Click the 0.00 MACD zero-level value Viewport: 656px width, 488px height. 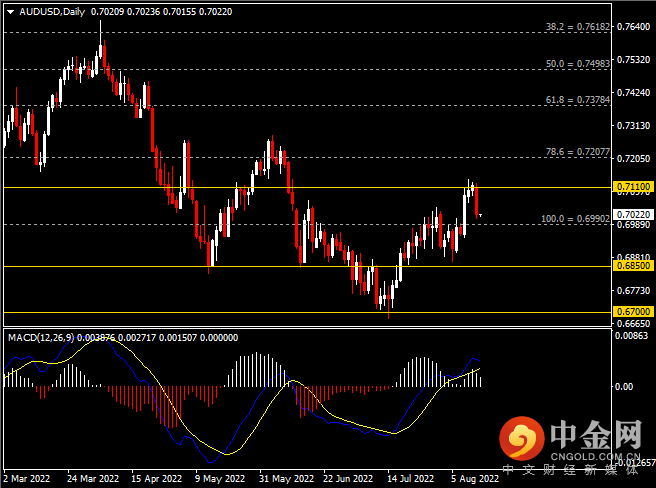point(624,387)
